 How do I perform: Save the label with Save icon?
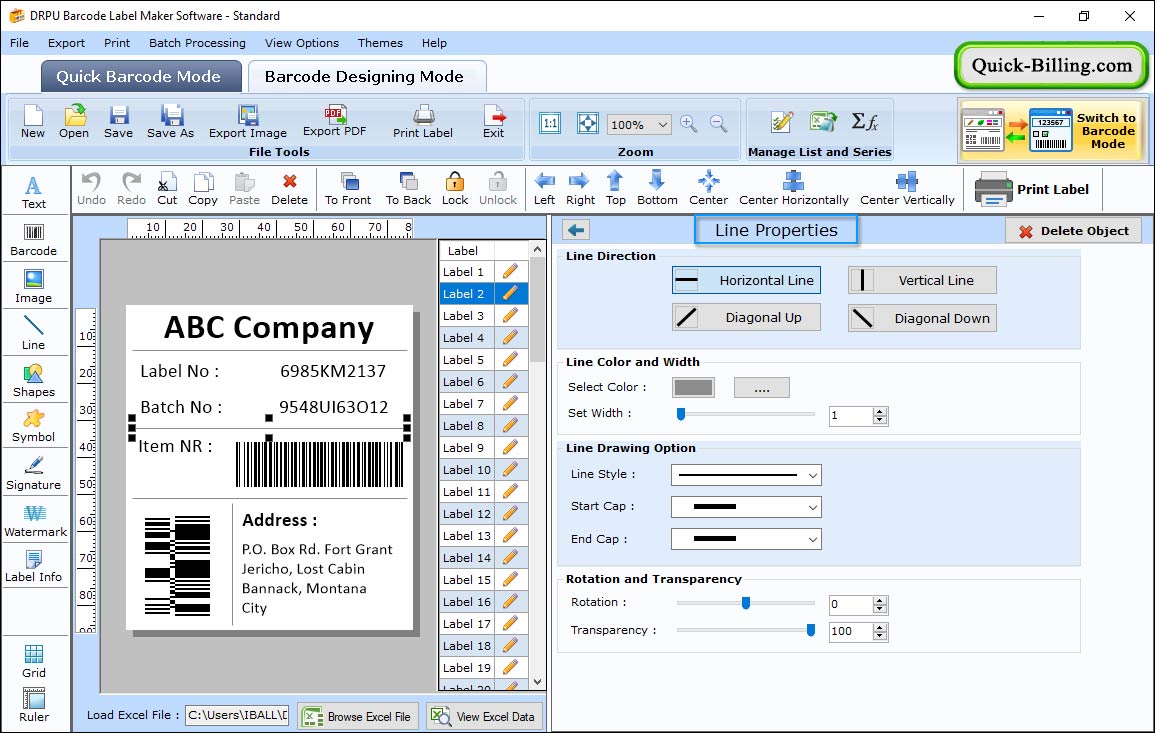[x=118, y=122]
